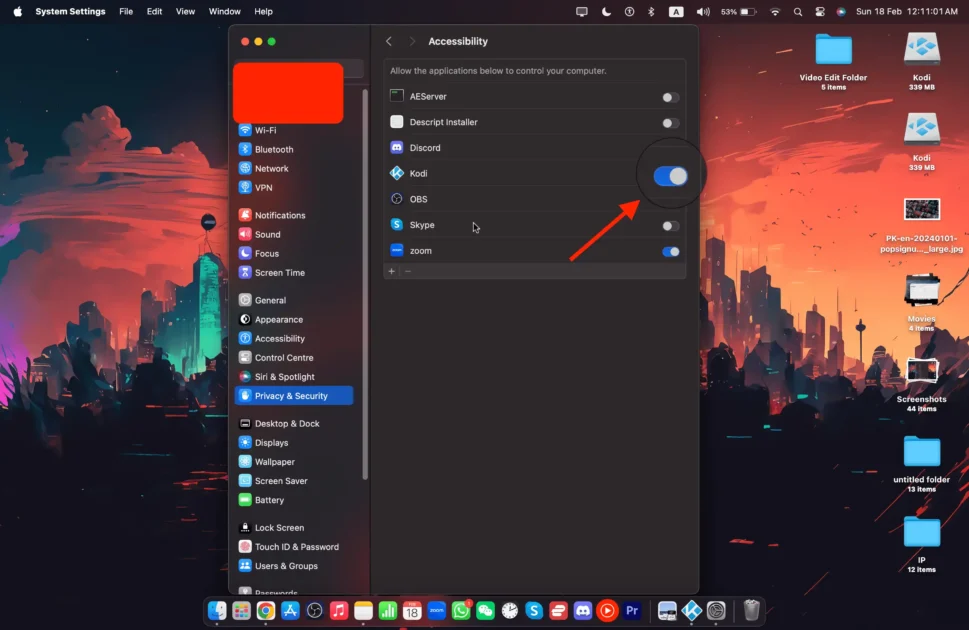Open Battery settings
The width and height of the screenshot is (969, 630).
tap(266, 500)
